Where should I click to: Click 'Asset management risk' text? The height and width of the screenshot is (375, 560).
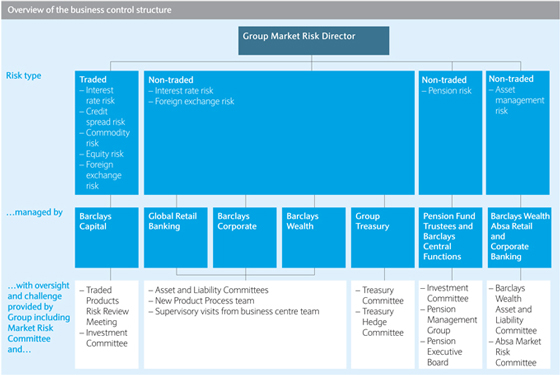[x=517, y=100]
